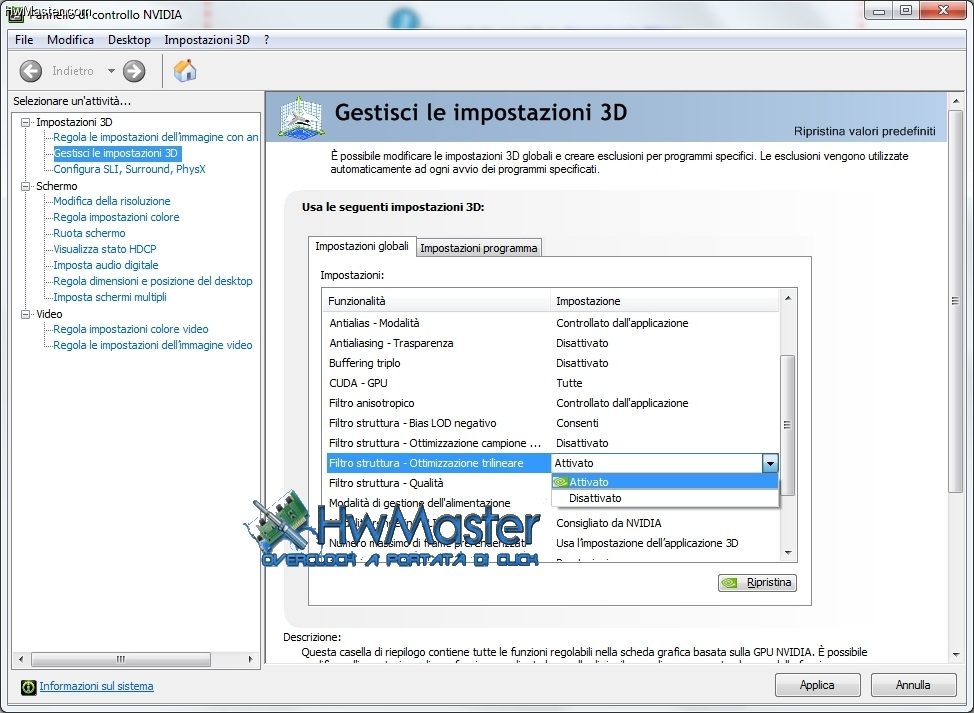Open the ? help menu
This screenshot has width=974, height=713.
click(266, 40)
